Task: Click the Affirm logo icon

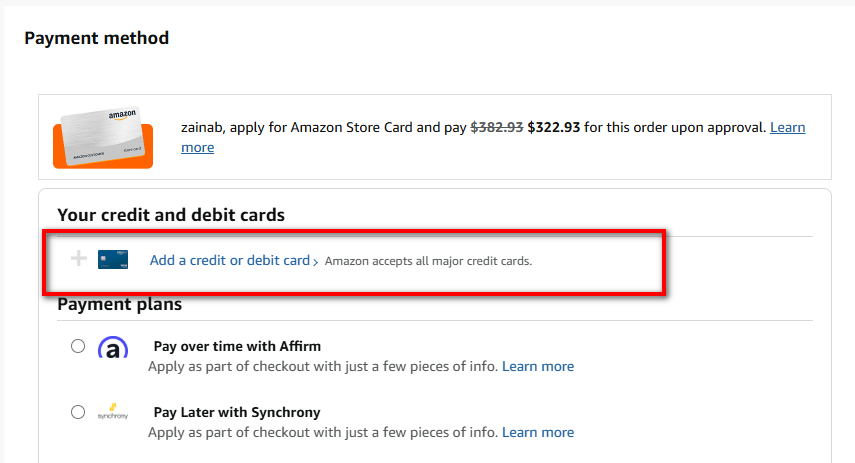Action: (113, 348)
